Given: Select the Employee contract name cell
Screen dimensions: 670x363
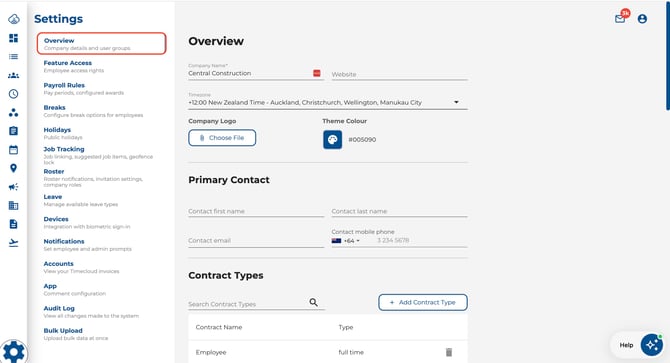Looking at the screenshot, I should [211, 352].
